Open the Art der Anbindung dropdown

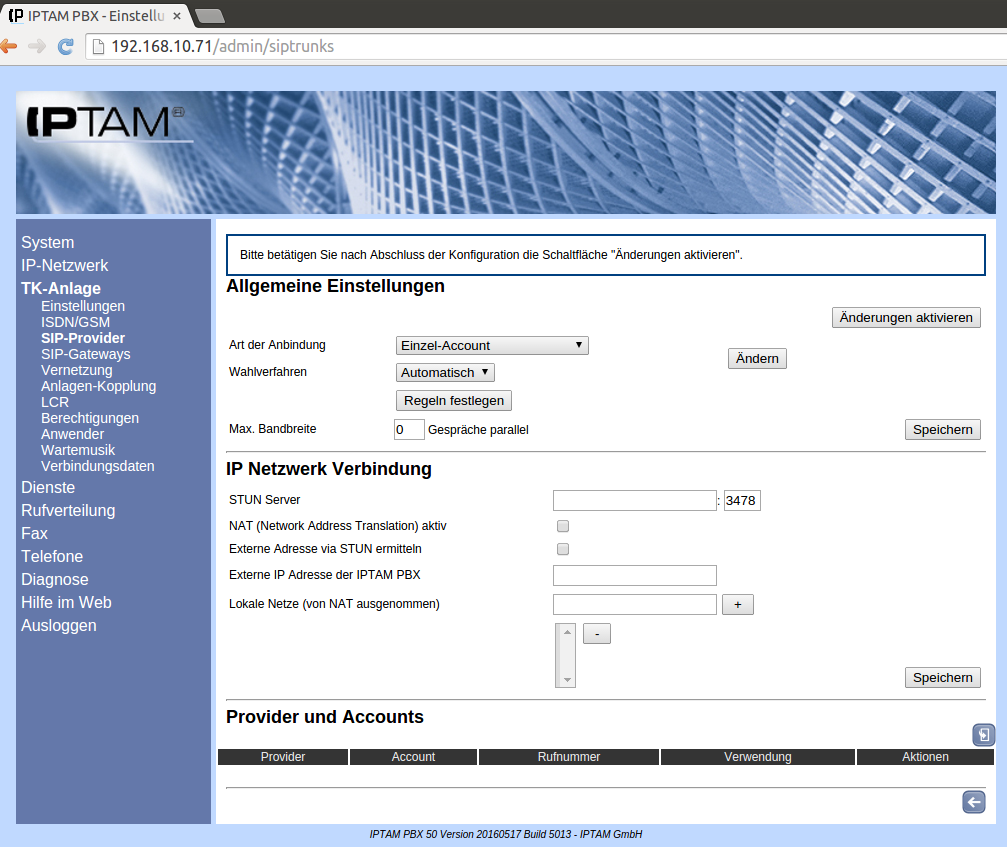tap(492, 346)
